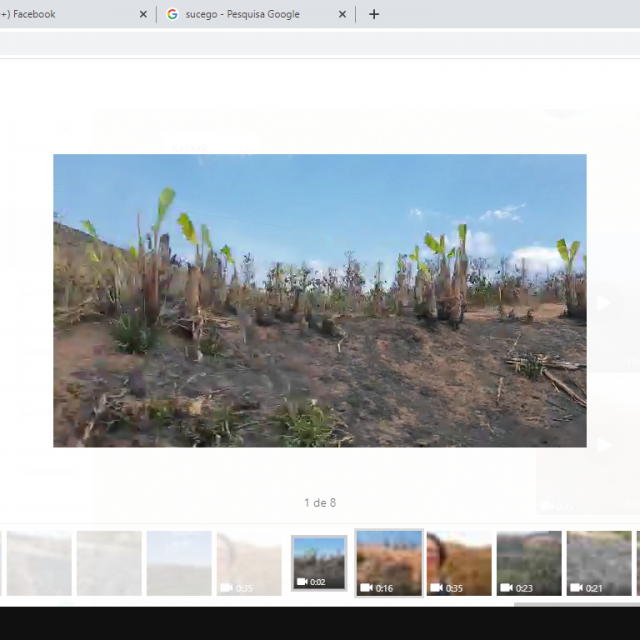This screenshot has width=640, height=640.
Task: Click the horizontal scrollbar below the thumbnails
Action: (575, 604)
